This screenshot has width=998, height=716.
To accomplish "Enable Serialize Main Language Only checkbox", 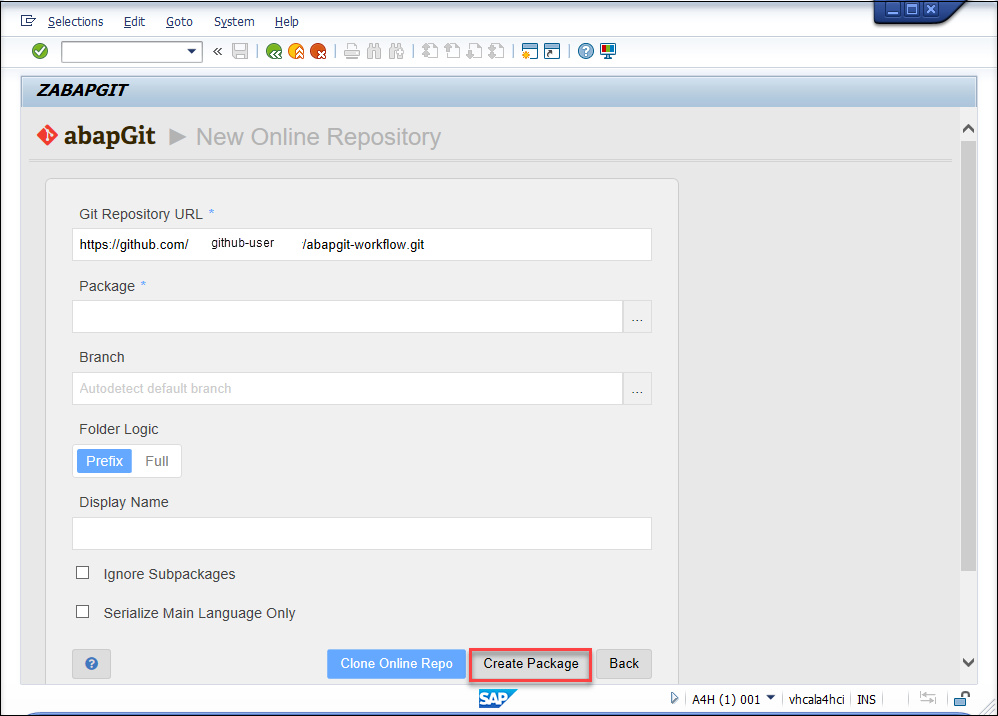I will (x=83, y=612).
